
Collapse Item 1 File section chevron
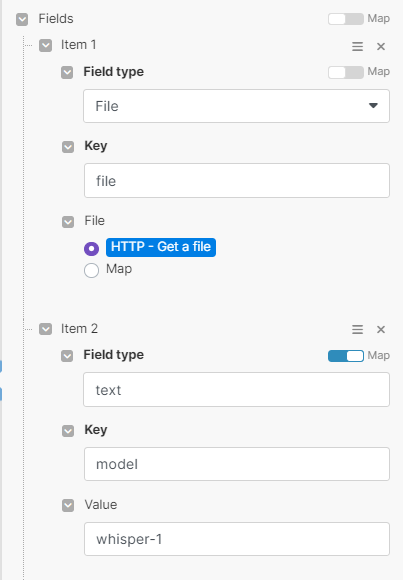[68, 222]
